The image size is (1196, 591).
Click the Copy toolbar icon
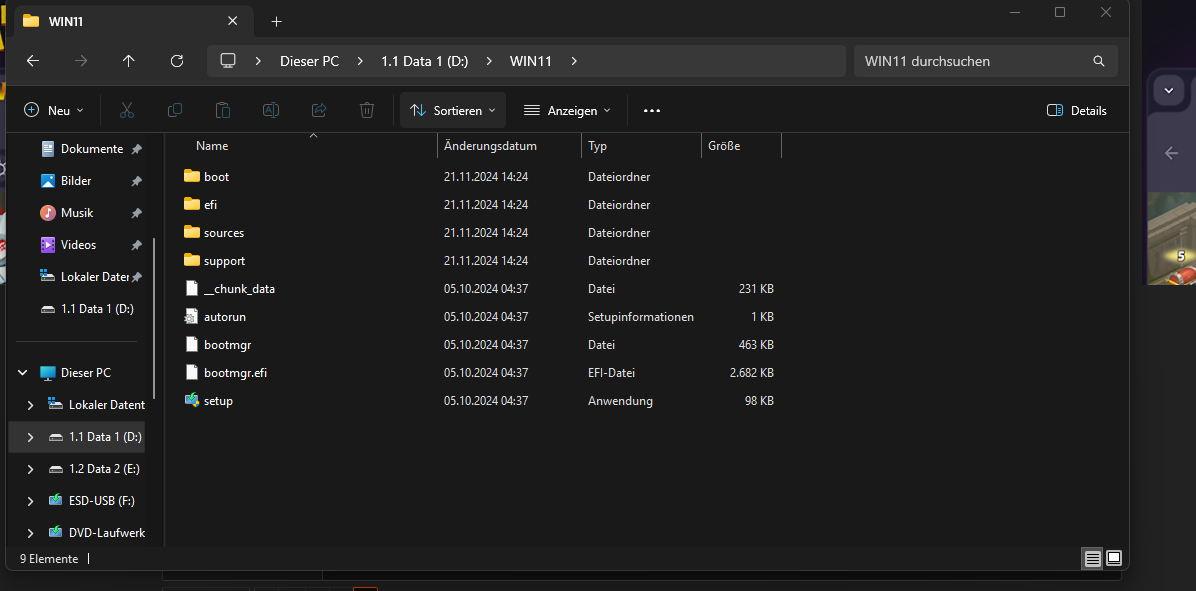175,111
